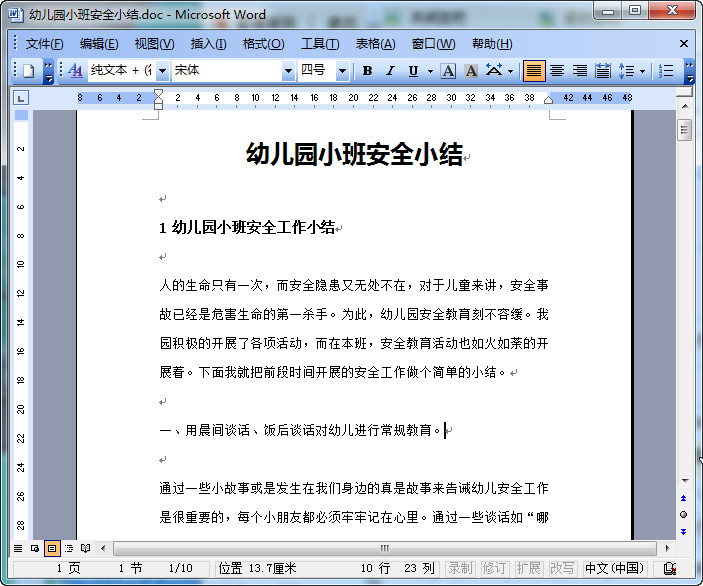Click the character scaling icon
This screenshot has width=703, height=586.
[x=494, y=71]
